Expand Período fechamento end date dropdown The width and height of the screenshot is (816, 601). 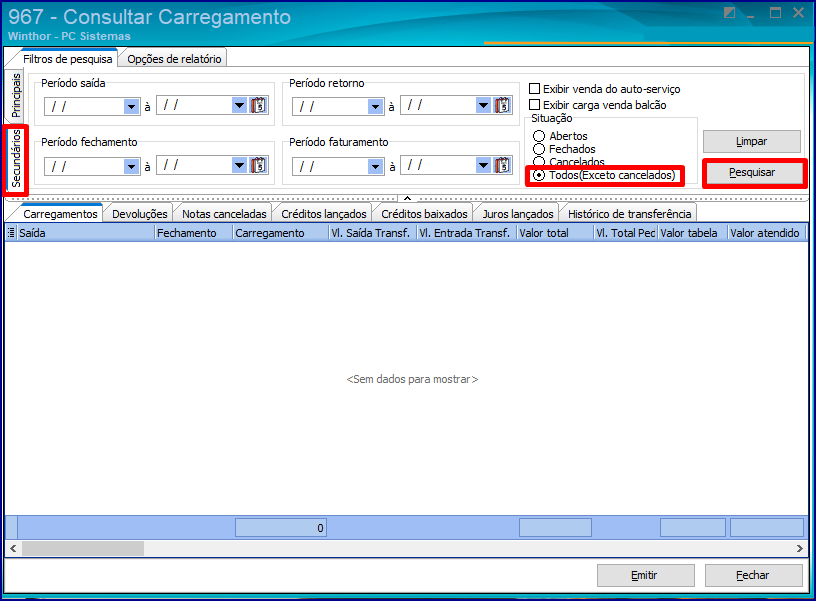coord(239,165)
